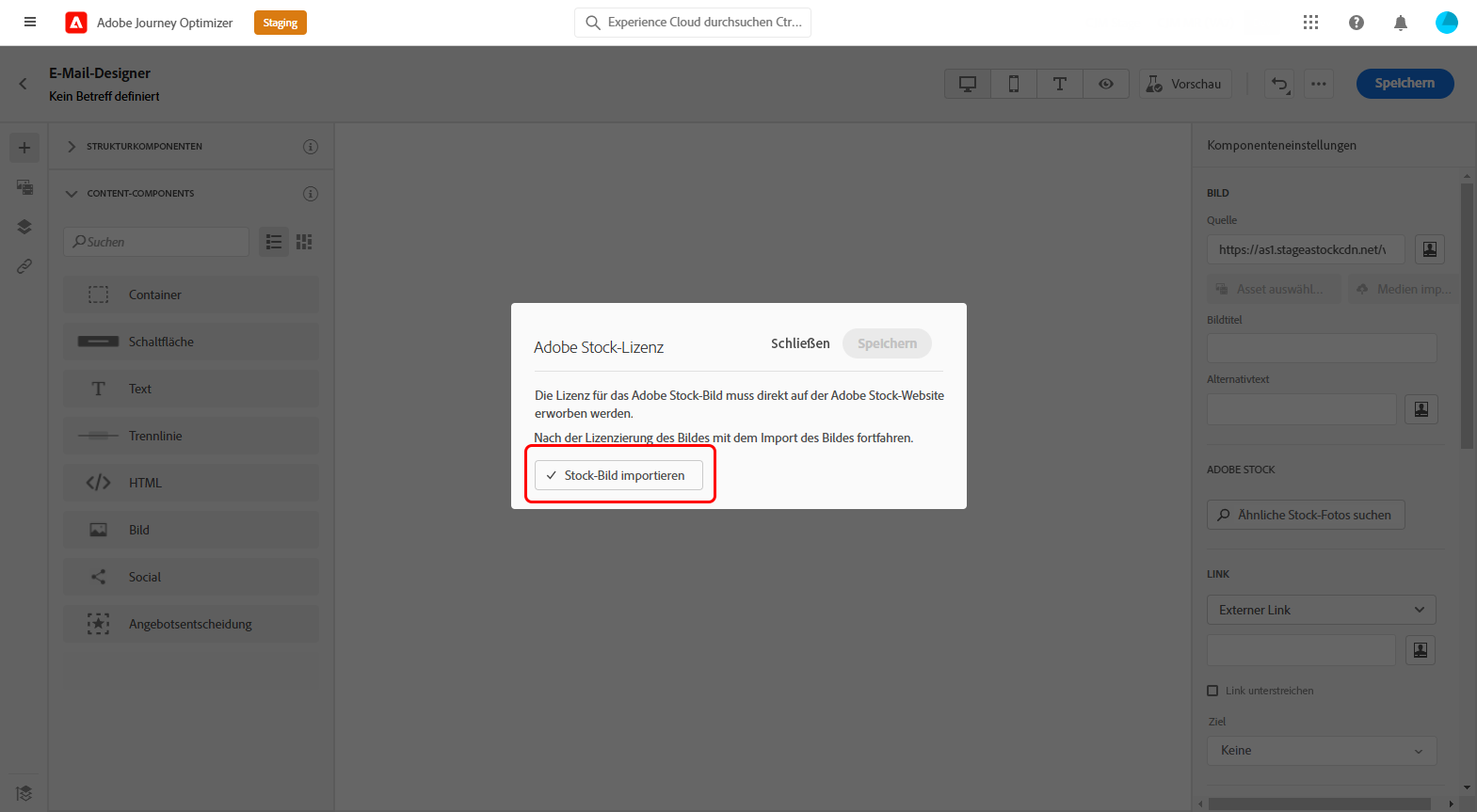Image resolution: width=1477 pixels, height=812 pixels.
Task: Close the Adobe Stock-Lizenz dialog
Action: tap(800, 343)
